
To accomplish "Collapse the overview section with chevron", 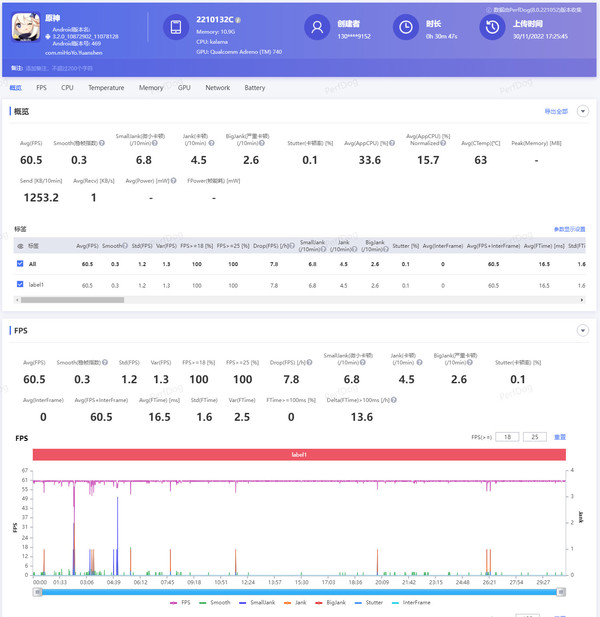I will [x=583, y=111].
